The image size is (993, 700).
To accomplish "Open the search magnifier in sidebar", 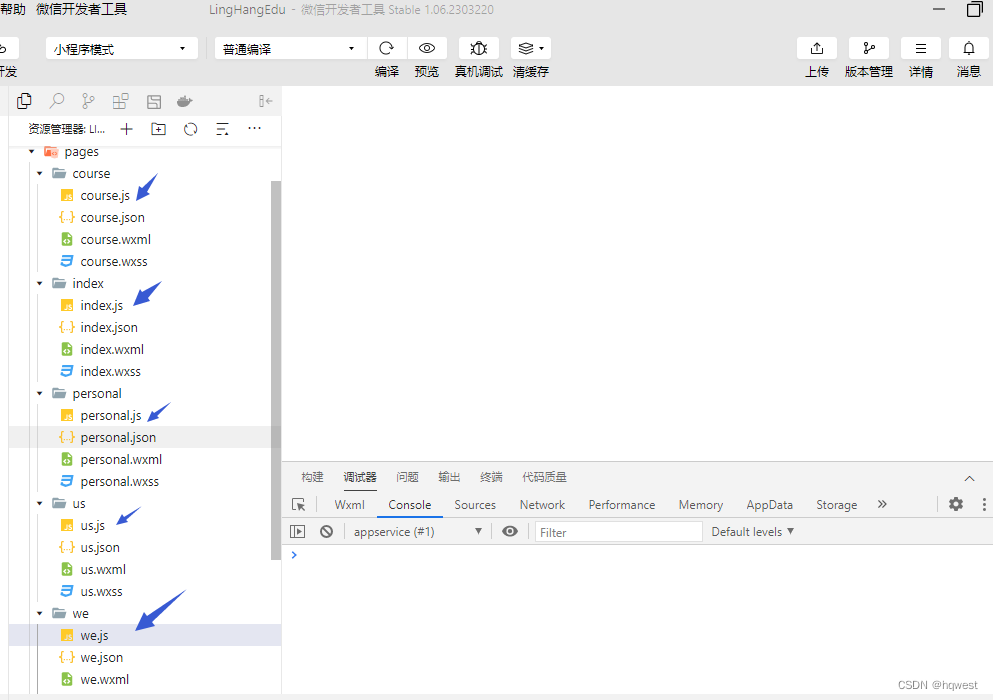I will click(x=57, y=101).
